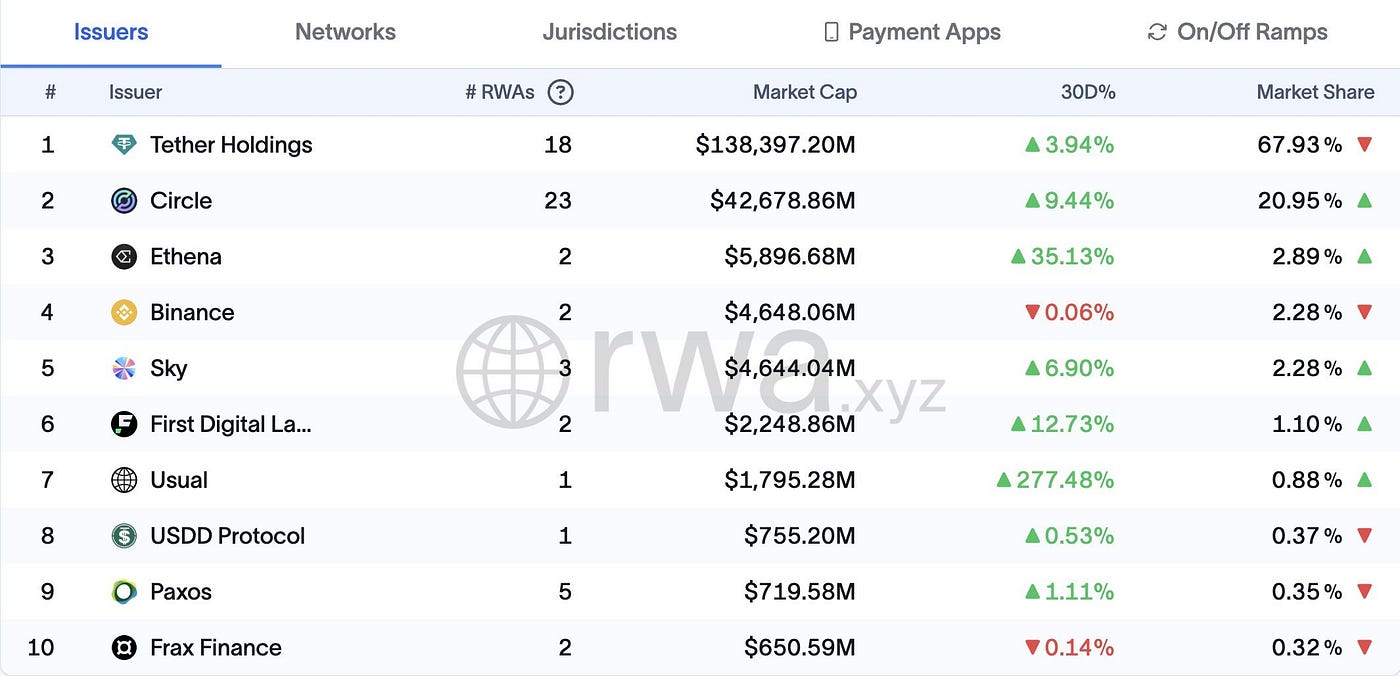The width and height of the screenshot is (1400, 676).
Task: Click the $138,397.20M market cap value
Action: coord(776,145)
